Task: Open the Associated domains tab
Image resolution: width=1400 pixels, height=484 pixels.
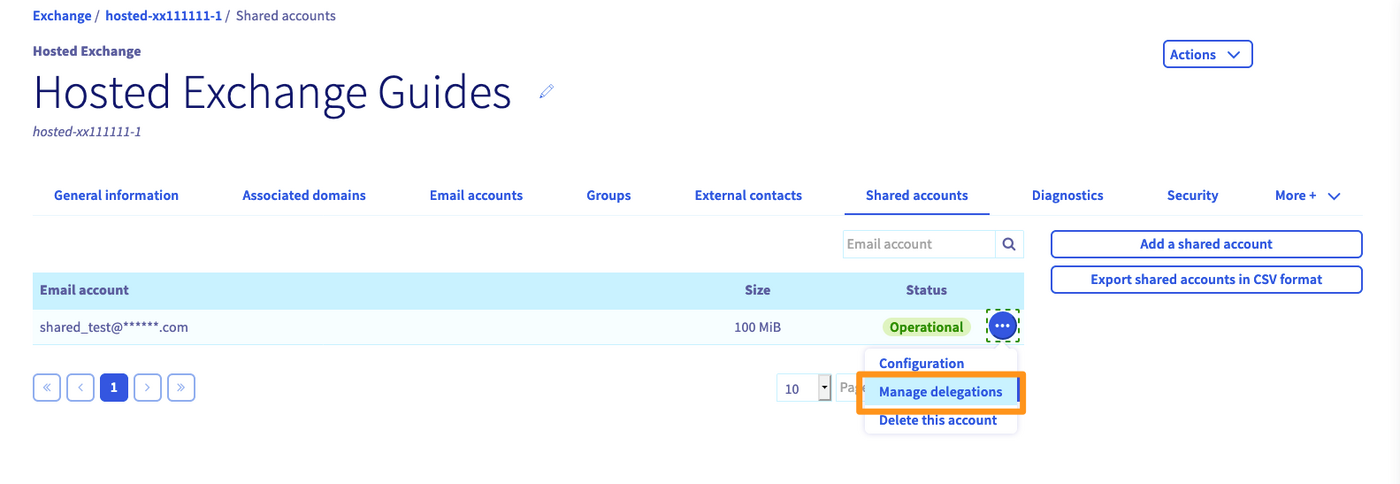Action: [x=304, y=196]
